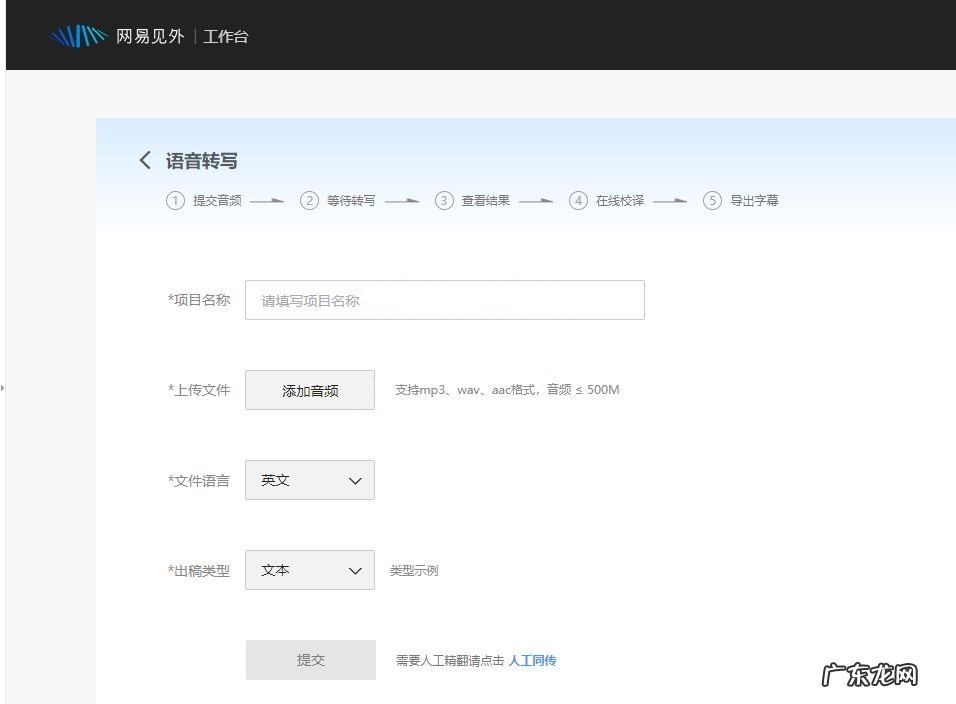Expand the side panel via left-edge arrow
The image size is (956, 704).
3,387
